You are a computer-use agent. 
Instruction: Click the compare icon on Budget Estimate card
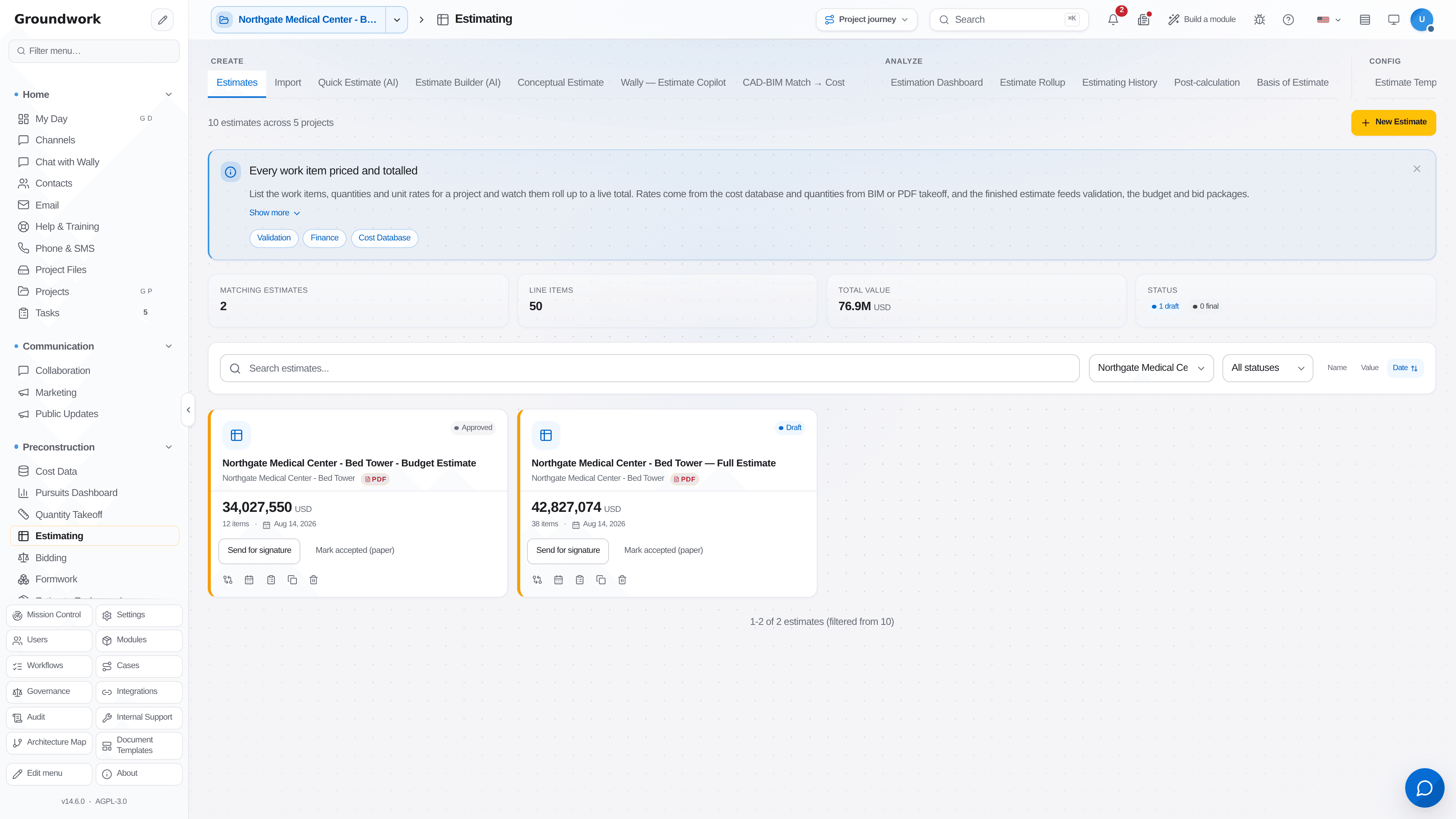click(228, 580)
